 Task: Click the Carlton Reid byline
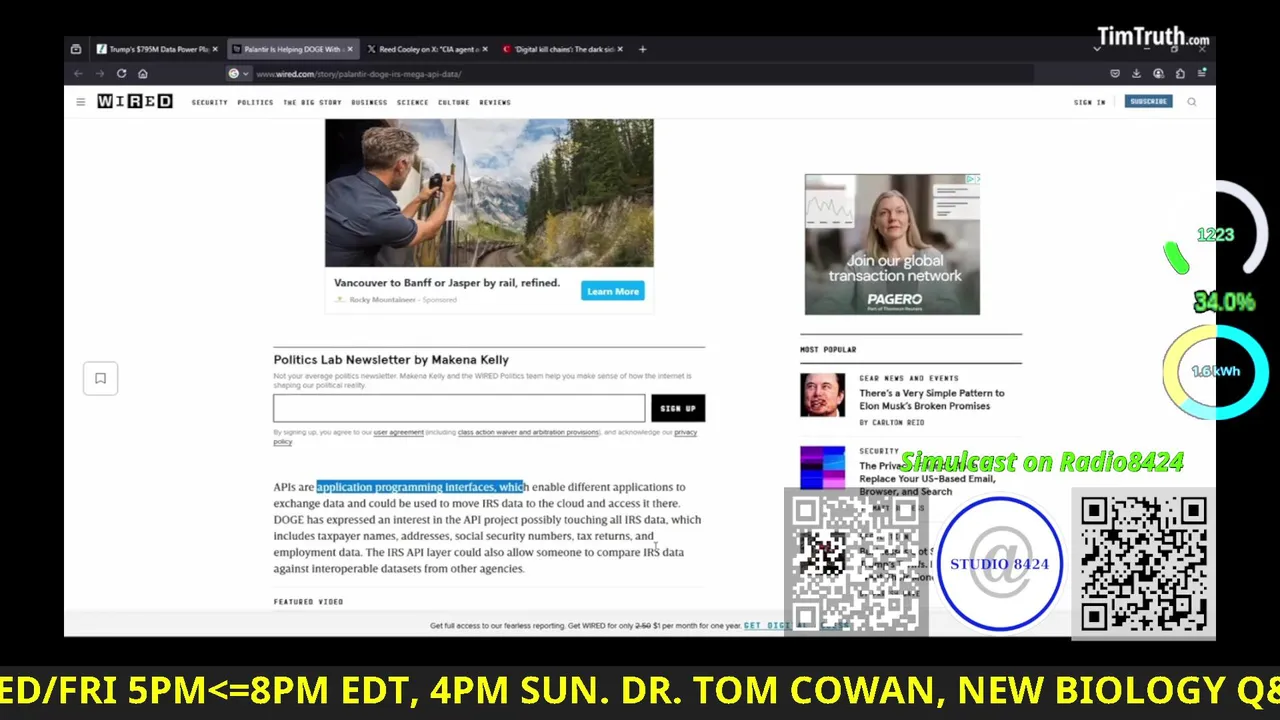tap(892, 423)
